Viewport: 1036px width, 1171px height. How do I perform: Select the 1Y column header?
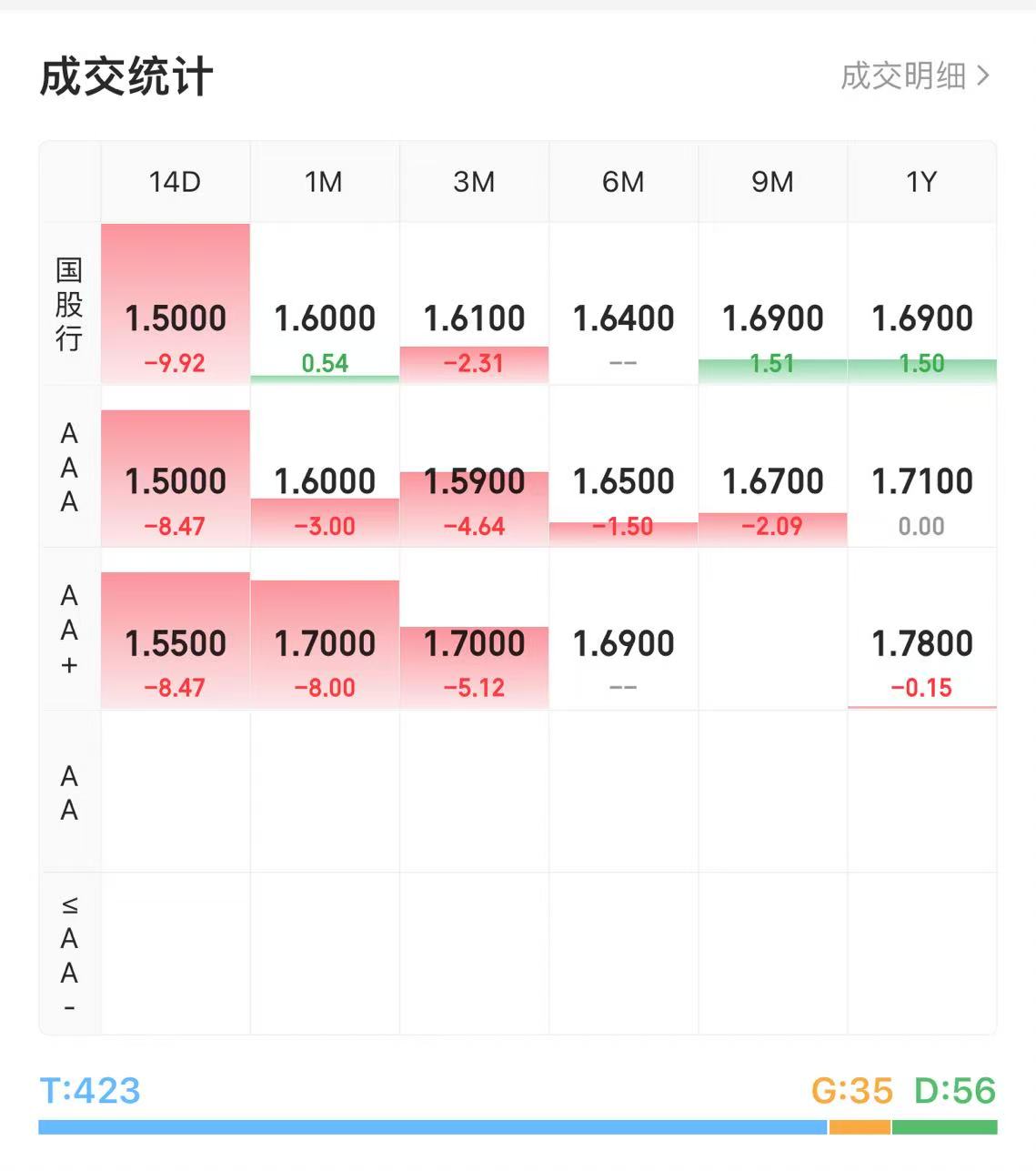pos(921,182)
